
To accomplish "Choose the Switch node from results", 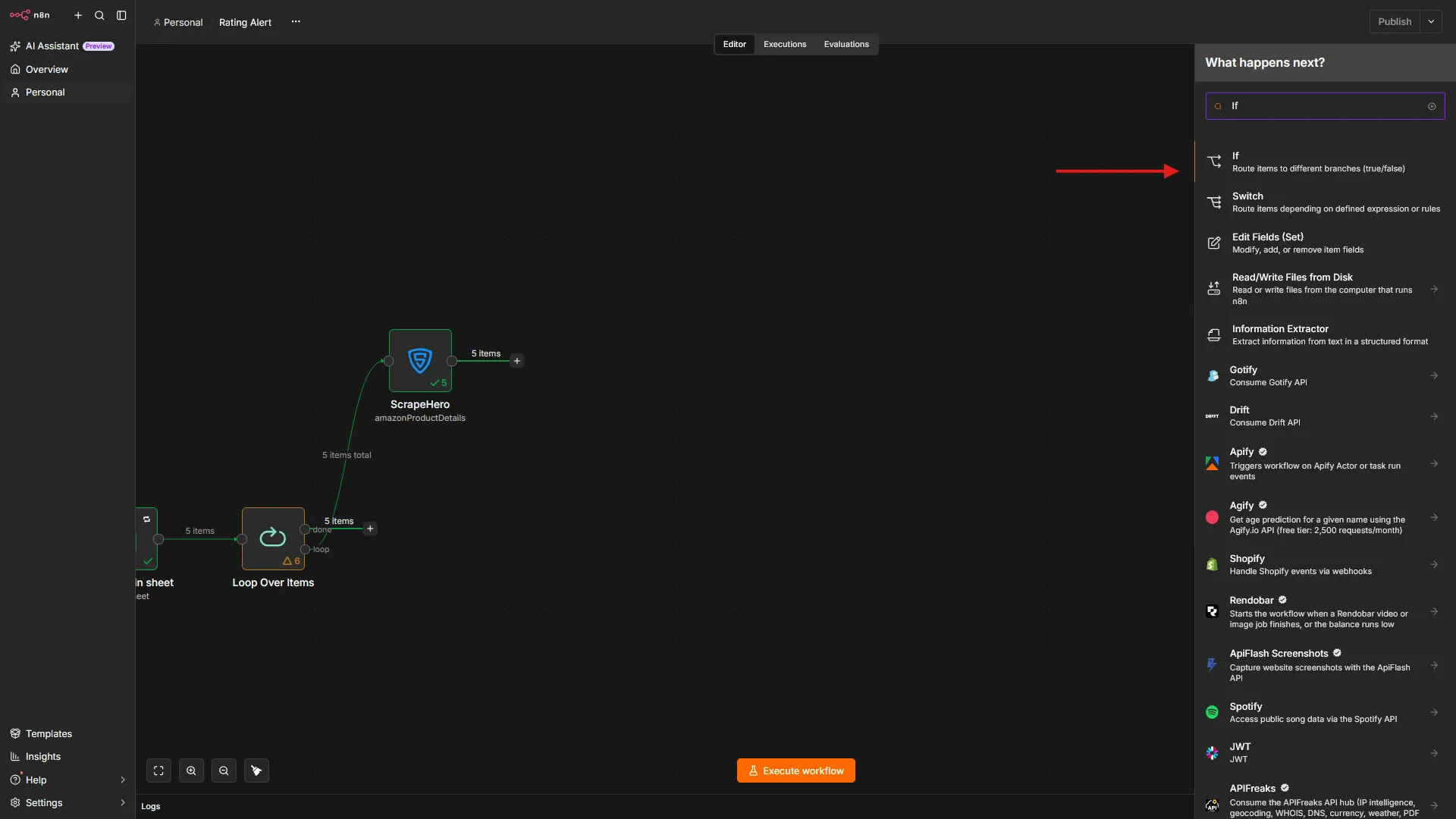I will click(x=1325, y=202).
